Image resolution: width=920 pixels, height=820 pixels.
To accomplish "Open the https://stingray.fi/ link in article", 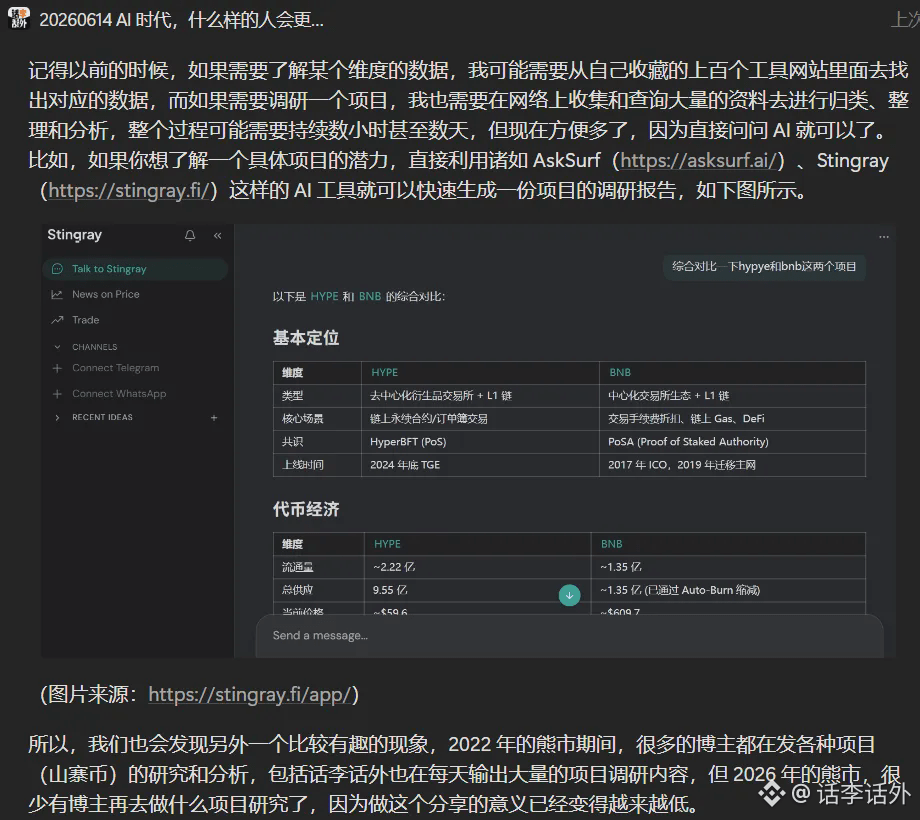I will [x=128, y=191].
